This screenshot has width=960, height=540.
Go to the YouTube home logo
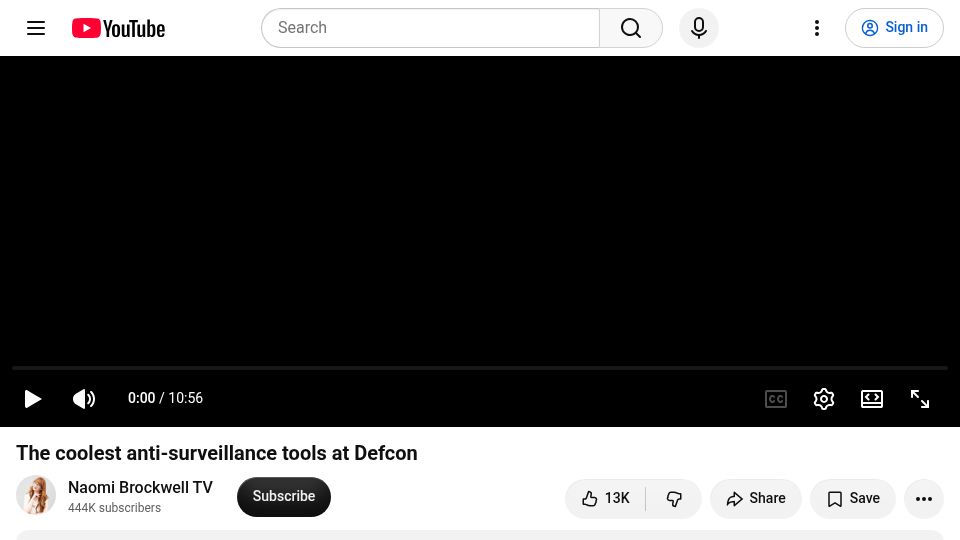click(118, 28)
